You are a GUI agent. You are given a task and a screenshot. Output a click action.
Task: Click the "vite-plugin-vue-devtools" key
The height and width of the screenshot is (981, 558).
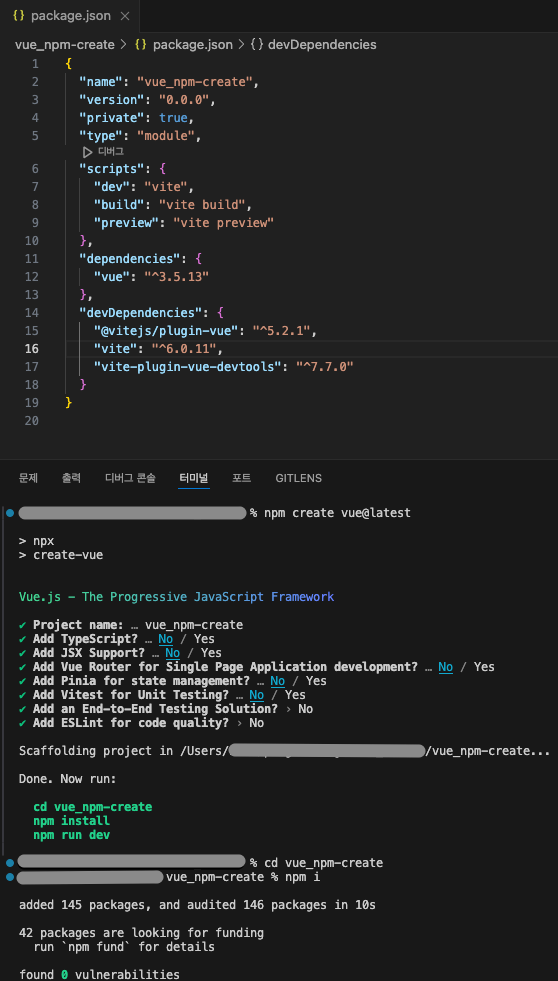191,367
